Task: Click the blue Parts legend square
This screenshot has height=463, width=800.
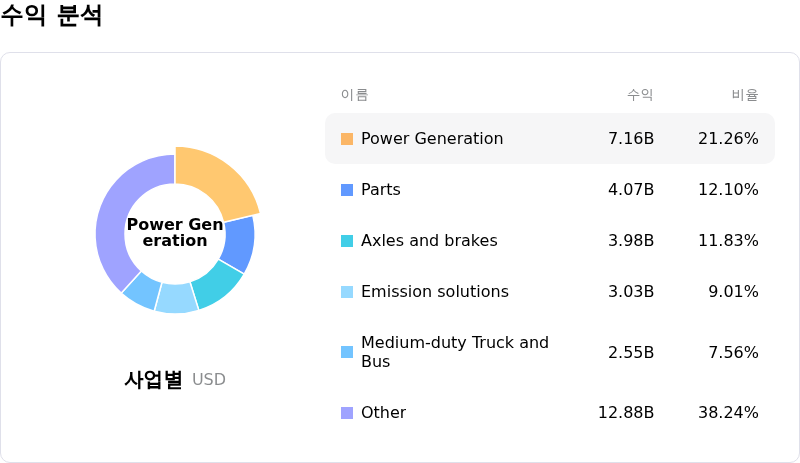Action: 347,190
